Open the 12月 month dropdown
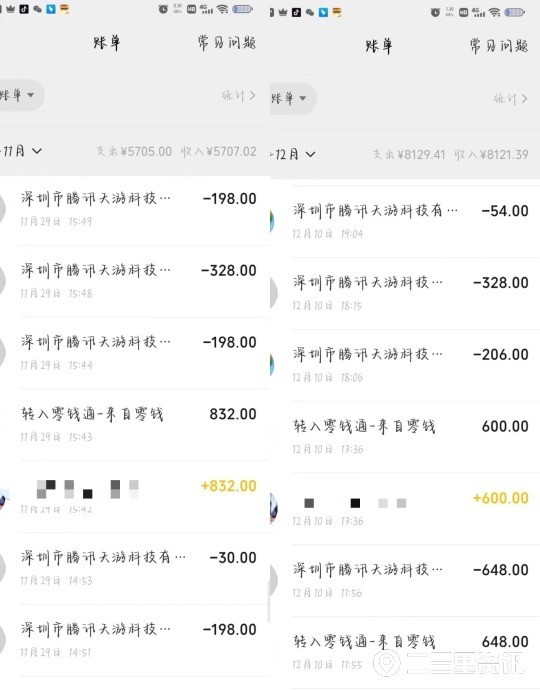The height and width of the screenshot is (691, 540). click(293, 154)
